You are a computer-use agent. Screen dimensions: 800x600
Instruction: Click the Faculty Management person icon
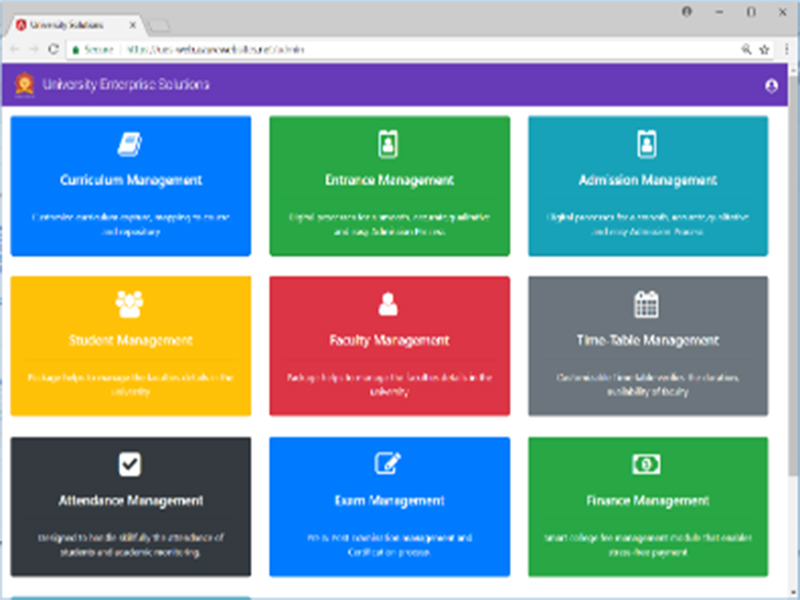point(388,304)
